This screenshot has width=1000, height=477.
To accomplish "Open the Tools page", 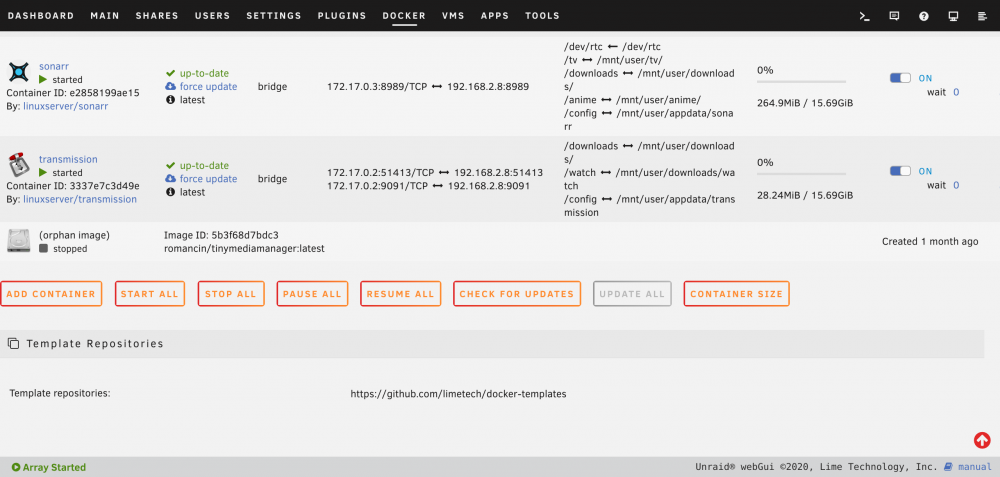I will tap(542, 16).
